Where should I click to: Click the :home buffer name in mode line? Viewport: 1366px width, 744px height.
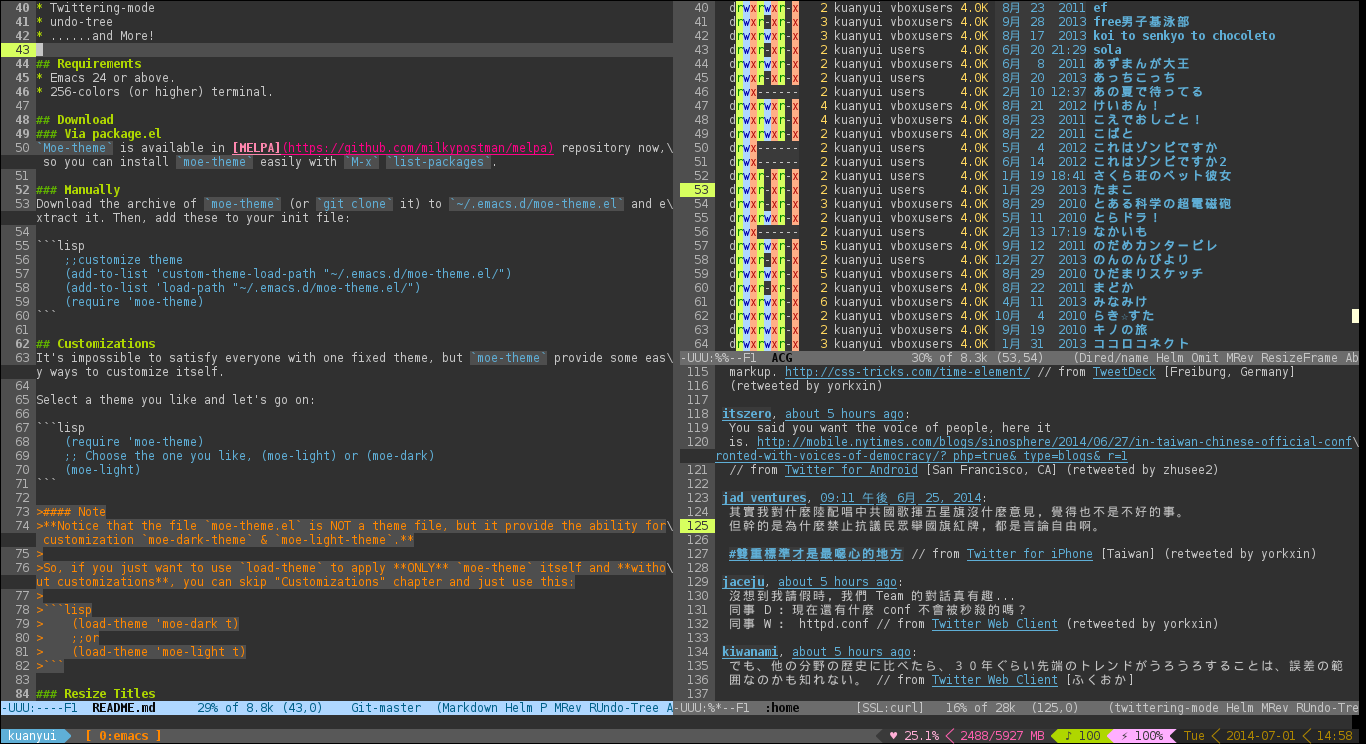782,708
